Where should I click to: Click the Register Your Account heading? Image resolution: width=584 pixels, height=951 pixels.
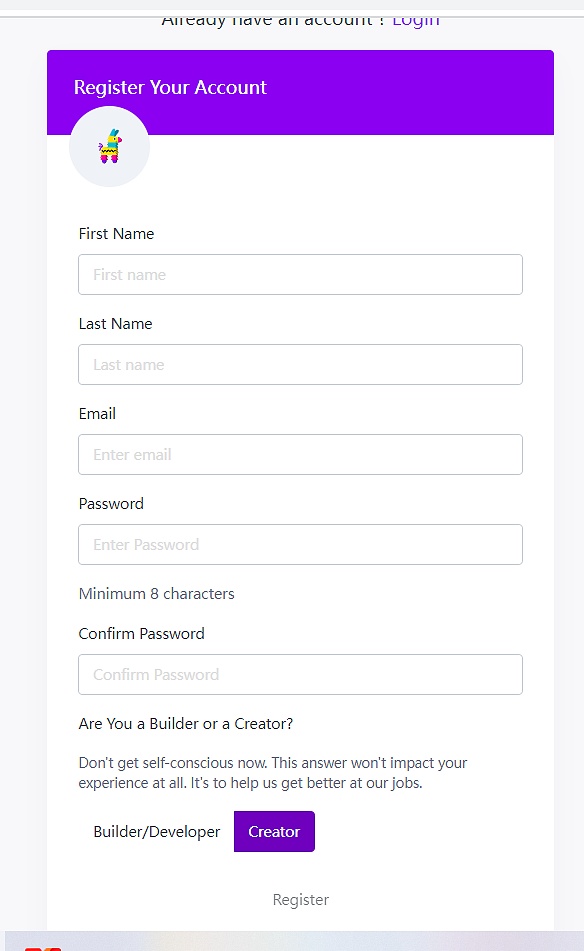170,87
